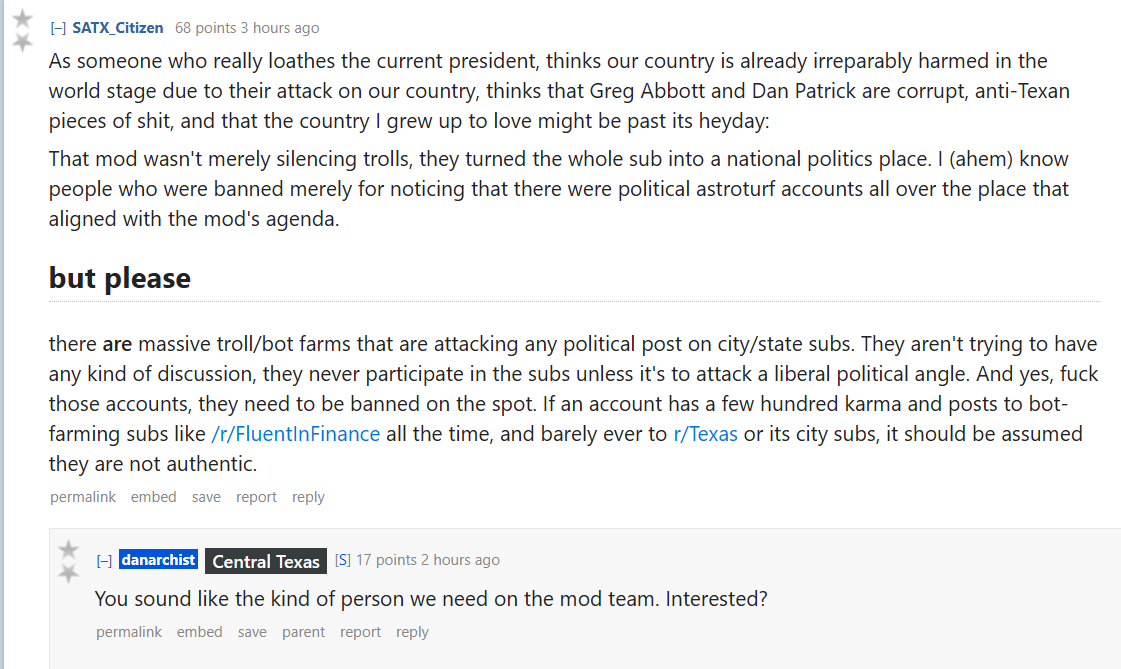Open danarchist's user profile

coord(158,560)
